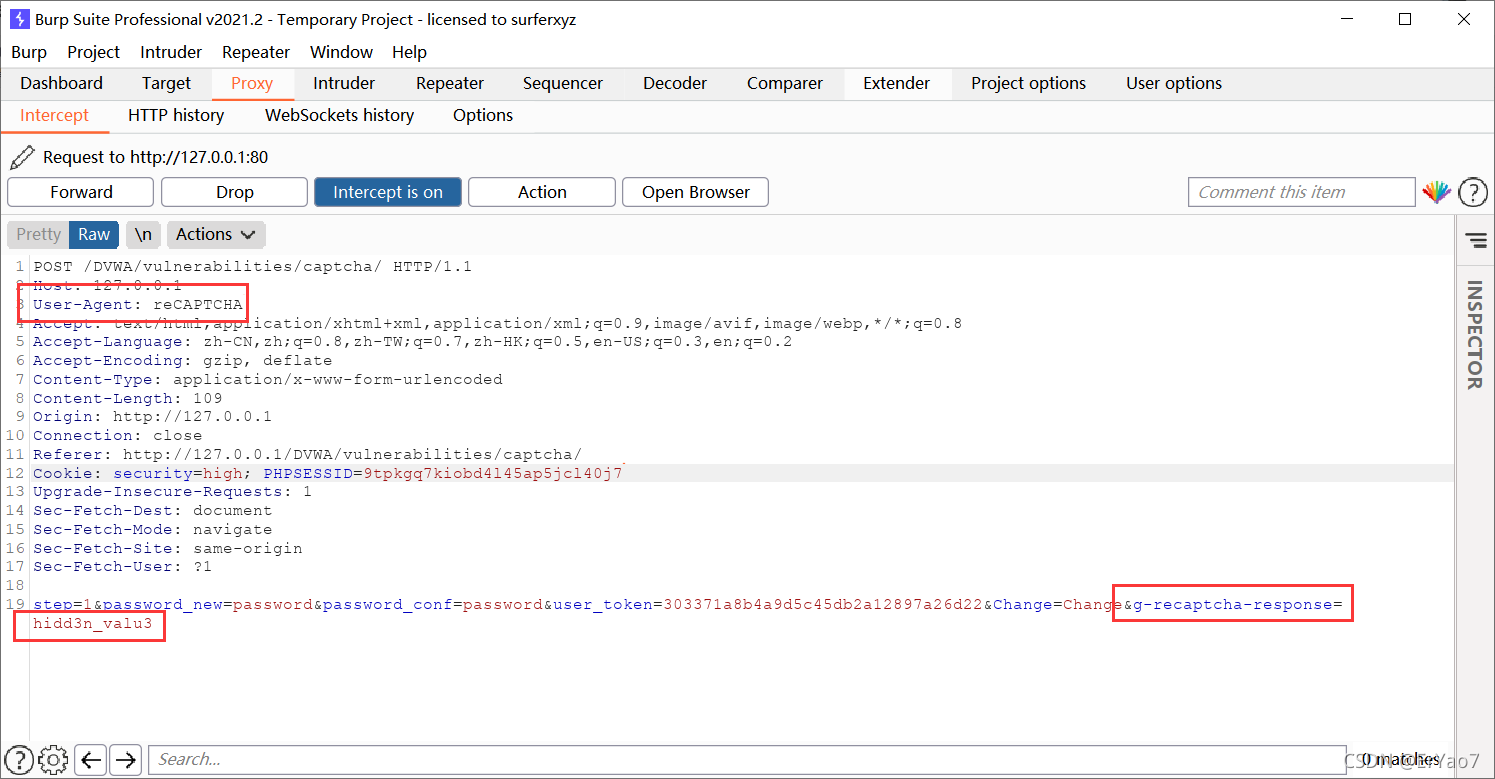Screen dimensions: 1495x779
Task: Open the proxy Options sub-tab
Action: 483,115
